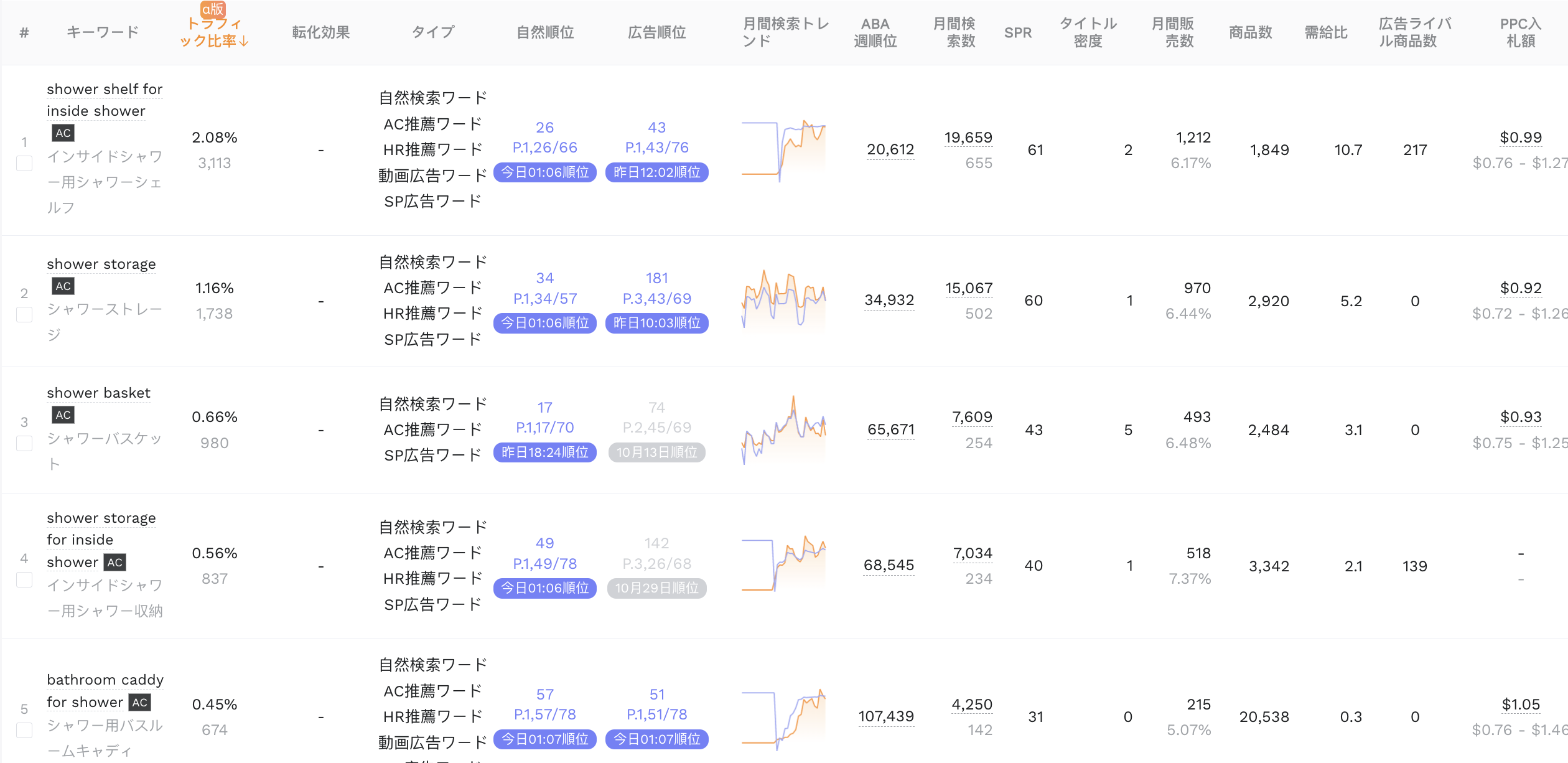Click monthly search volume 15,067

(x=969, y=289)
